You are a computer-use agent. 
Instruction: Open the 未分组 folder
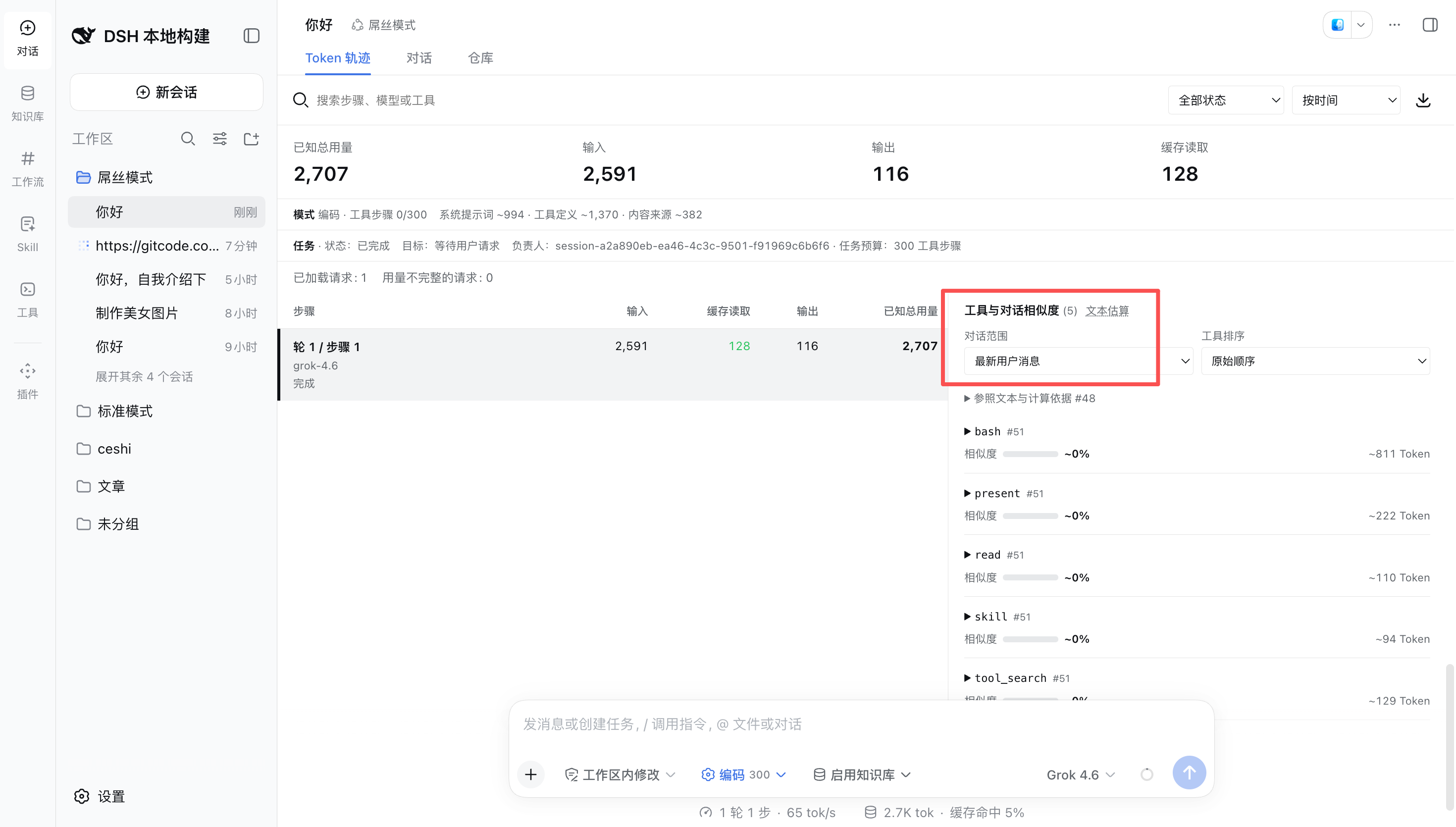pos(166,524)
